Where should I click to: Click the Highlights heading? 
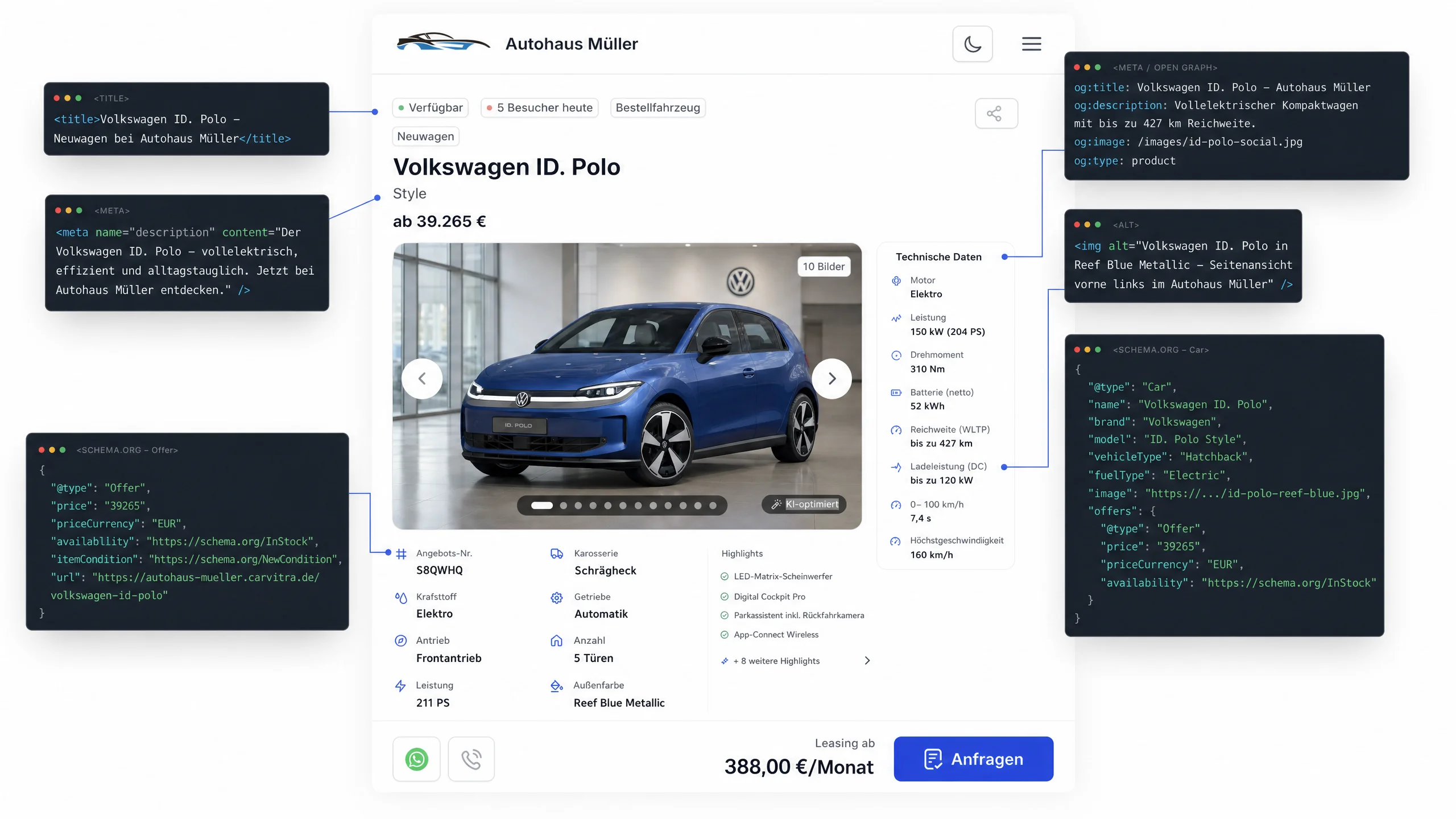tap(742, 554)
